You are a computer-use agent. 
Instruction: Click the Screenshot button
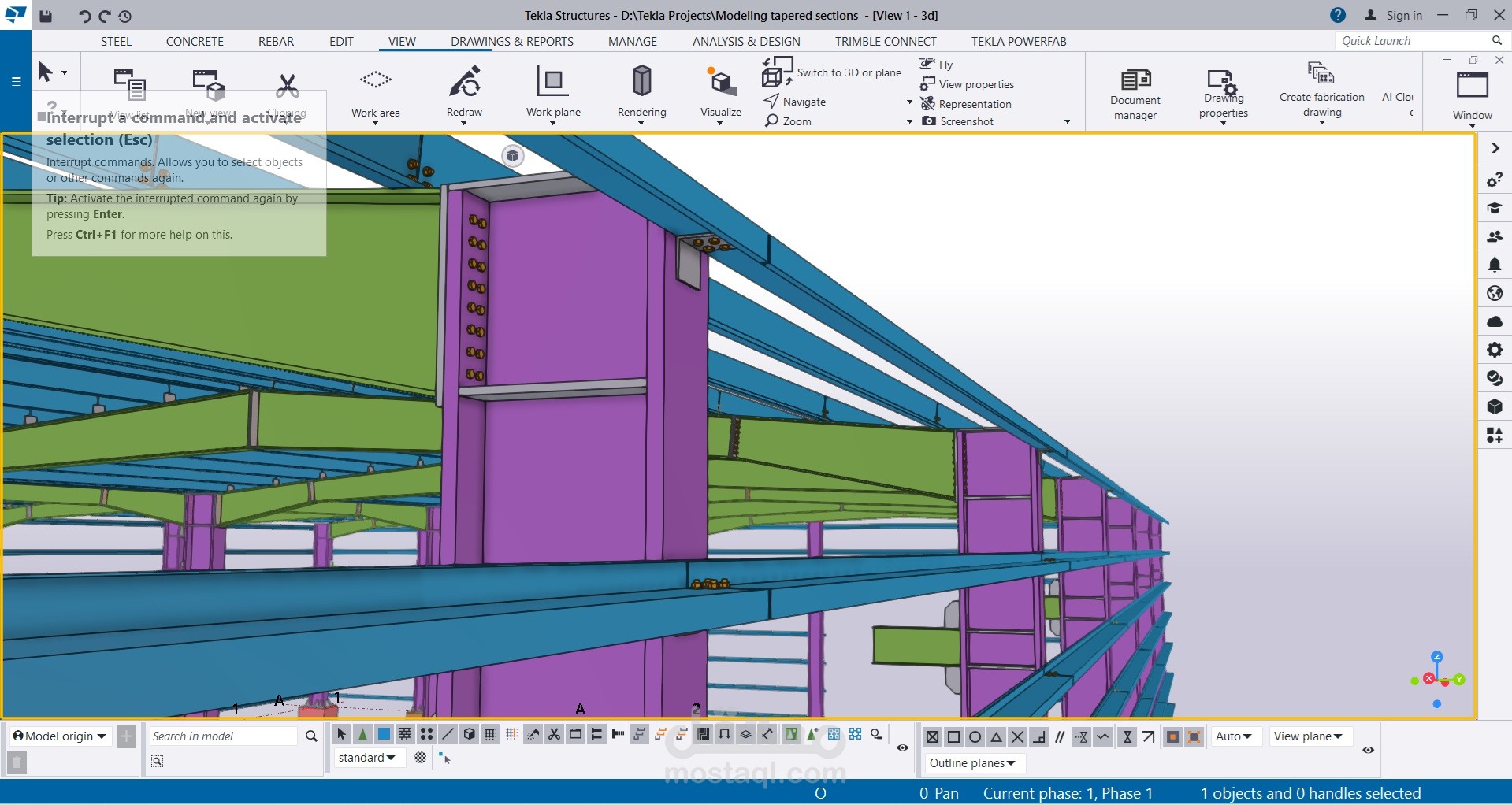pos(958,121)
